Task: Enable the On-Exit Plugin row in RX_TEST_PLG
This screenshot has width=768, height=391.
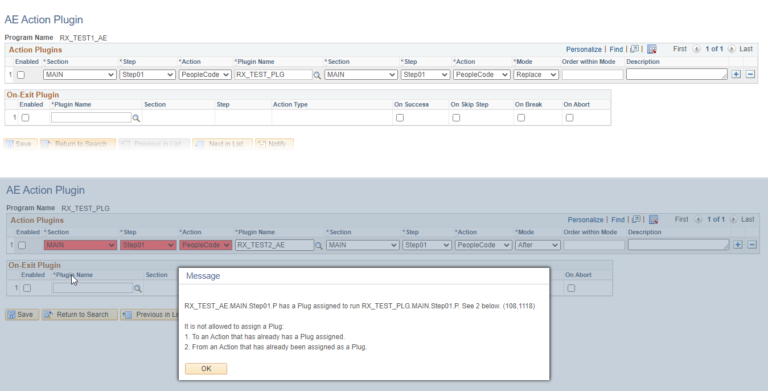Action: coord(27,289)
